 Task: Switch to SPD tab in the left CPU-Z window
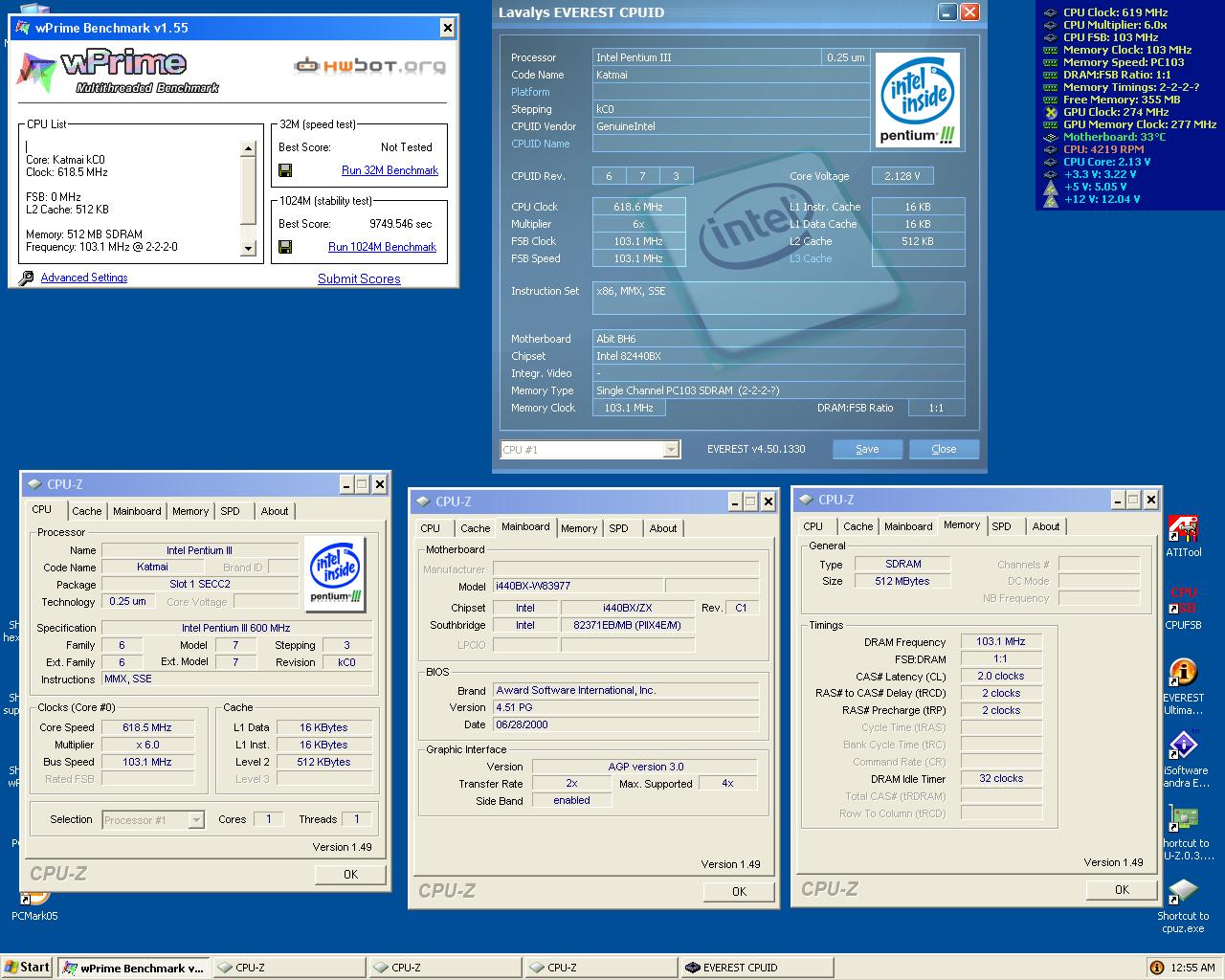tap(230, 511)
